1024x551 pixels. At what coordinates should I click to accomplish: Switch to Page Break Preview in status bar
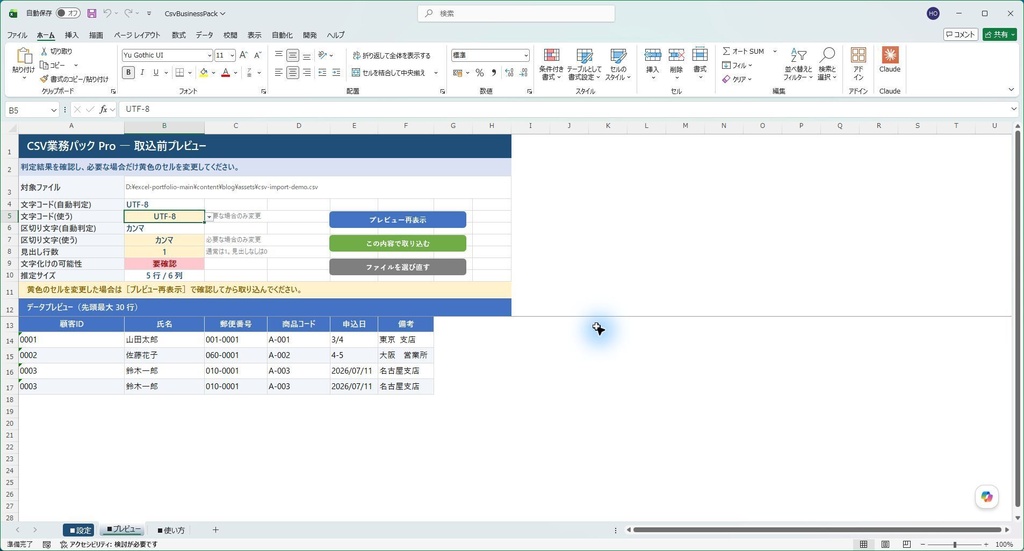click(906, 544)
